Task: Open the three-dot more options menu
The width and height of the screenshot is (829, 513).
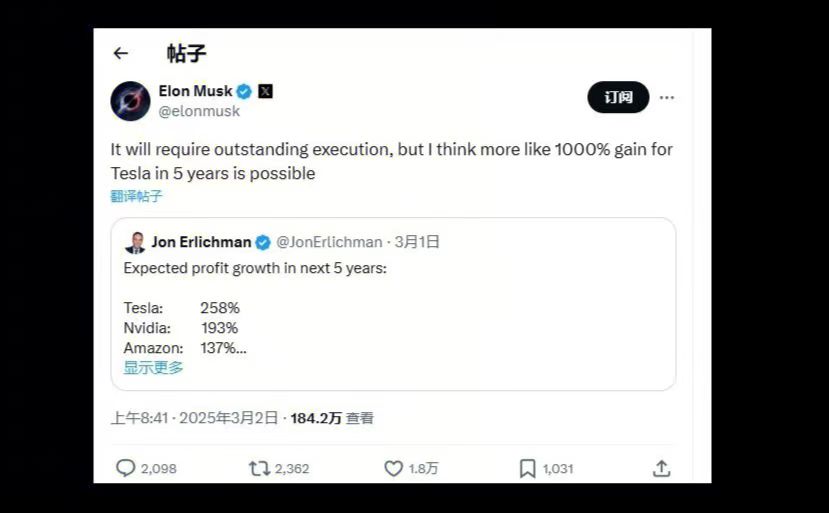Action: tap(667, 97)
